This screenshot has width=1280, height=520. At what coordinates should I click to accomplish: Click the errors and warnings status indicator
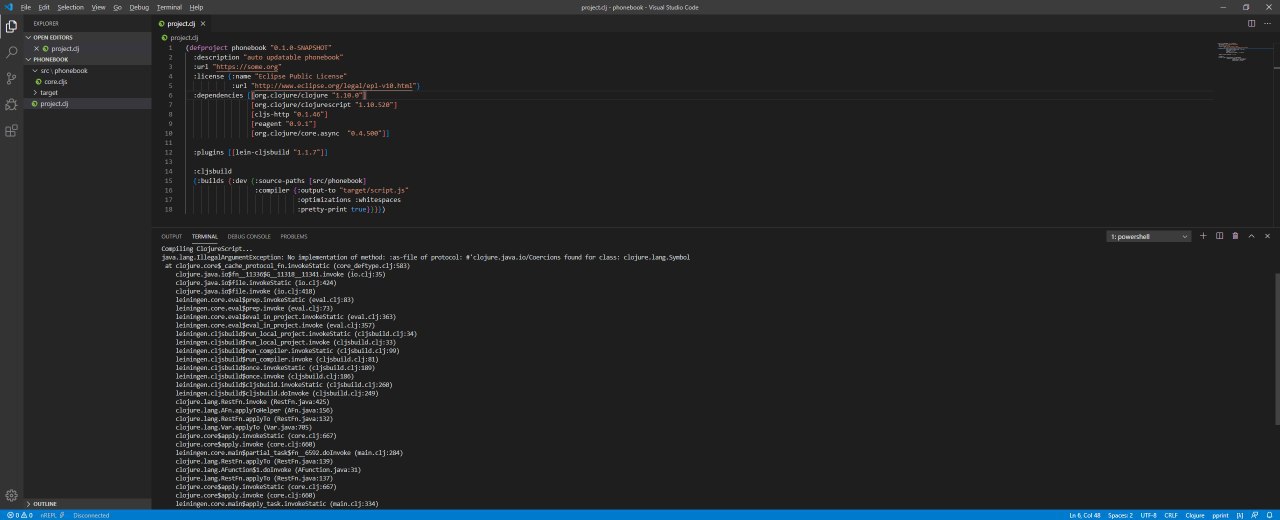[20, 515]
